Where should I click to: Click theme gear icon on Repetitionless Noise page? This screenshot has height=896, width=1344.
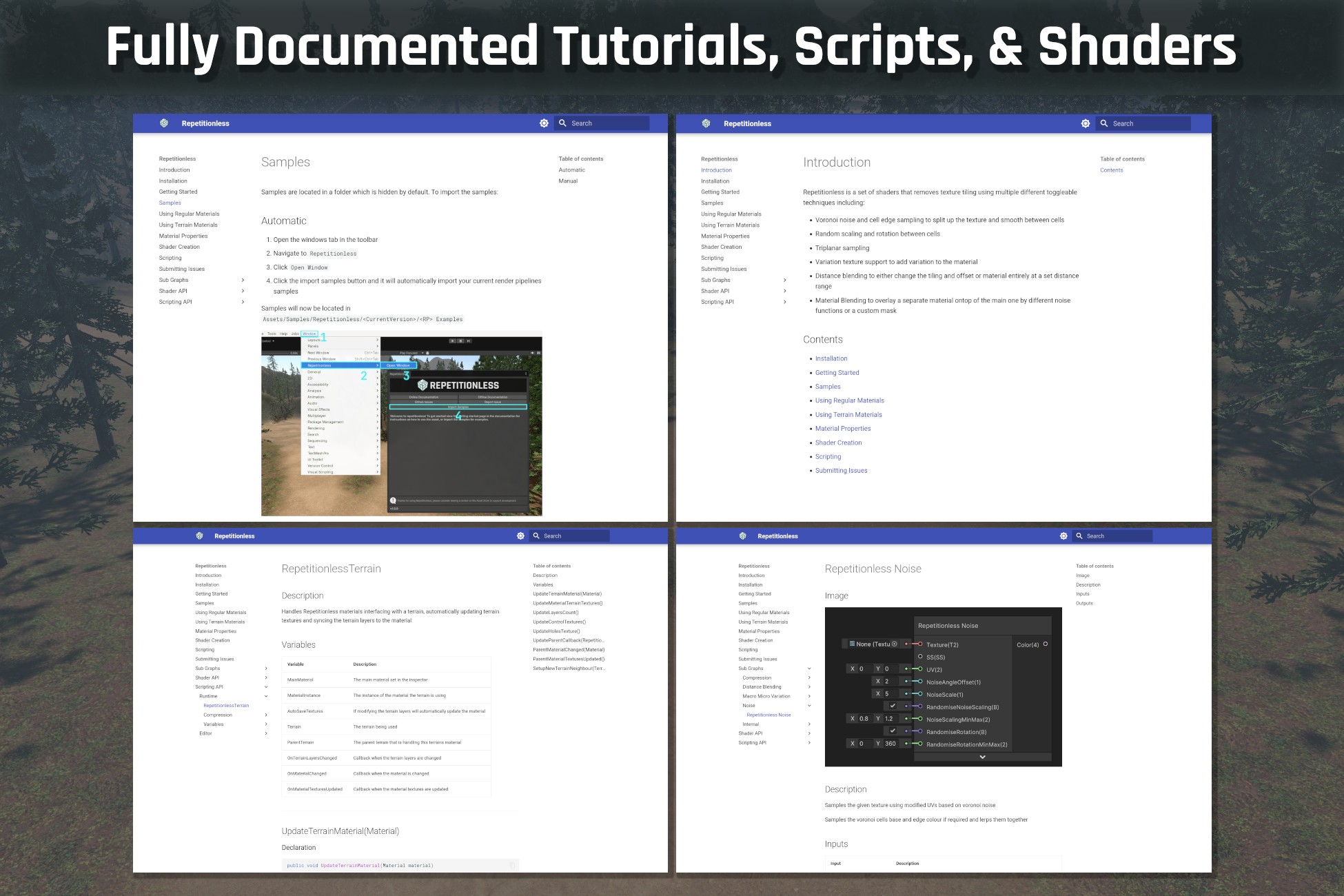pos(1063,536)
